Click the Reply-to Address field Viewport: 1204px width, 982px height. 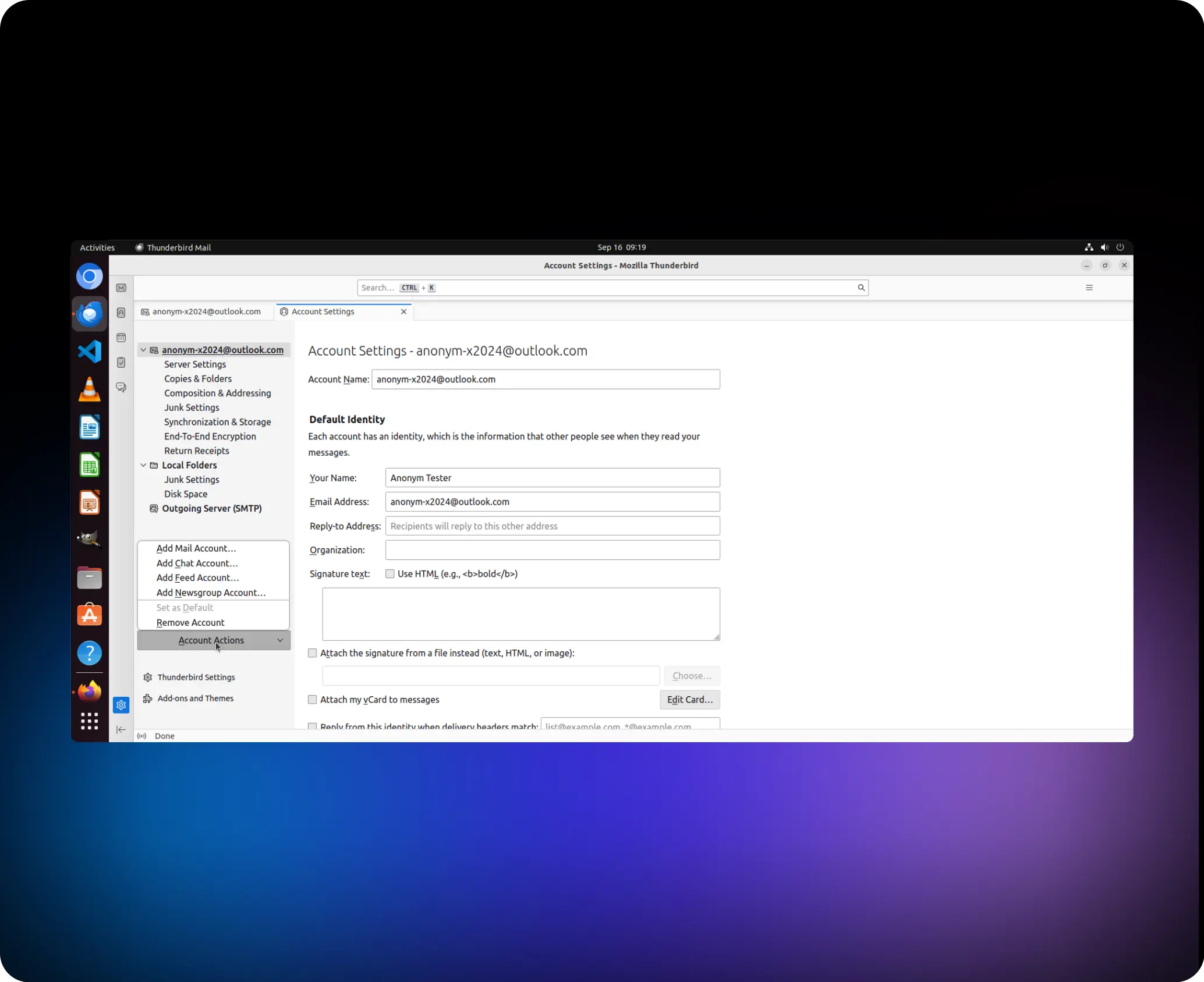pos(552,526)
